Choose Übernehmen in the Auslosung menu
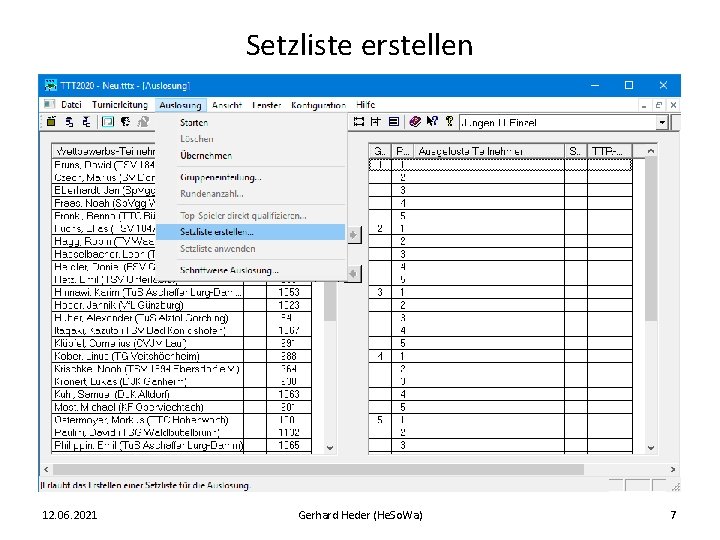Image resolution: width=720 pixels, height=540 pixels. (251, 156)
